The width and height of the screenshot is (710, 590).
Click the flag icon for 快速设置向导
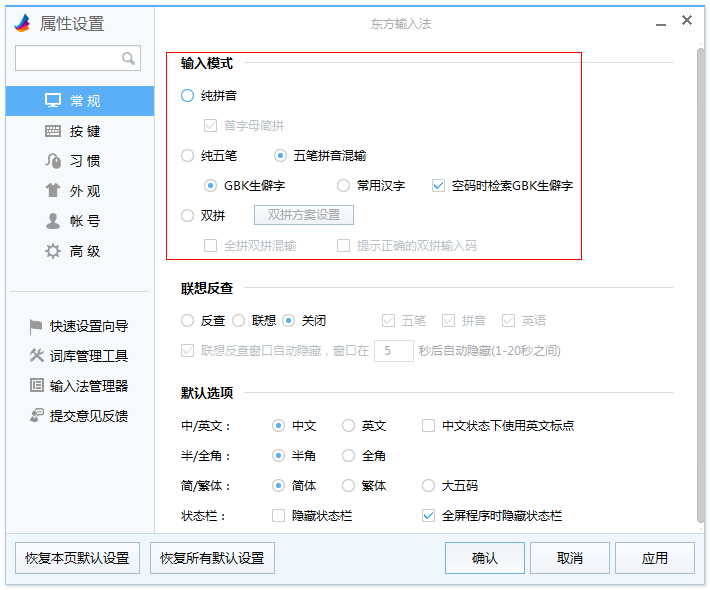[35, 326]
